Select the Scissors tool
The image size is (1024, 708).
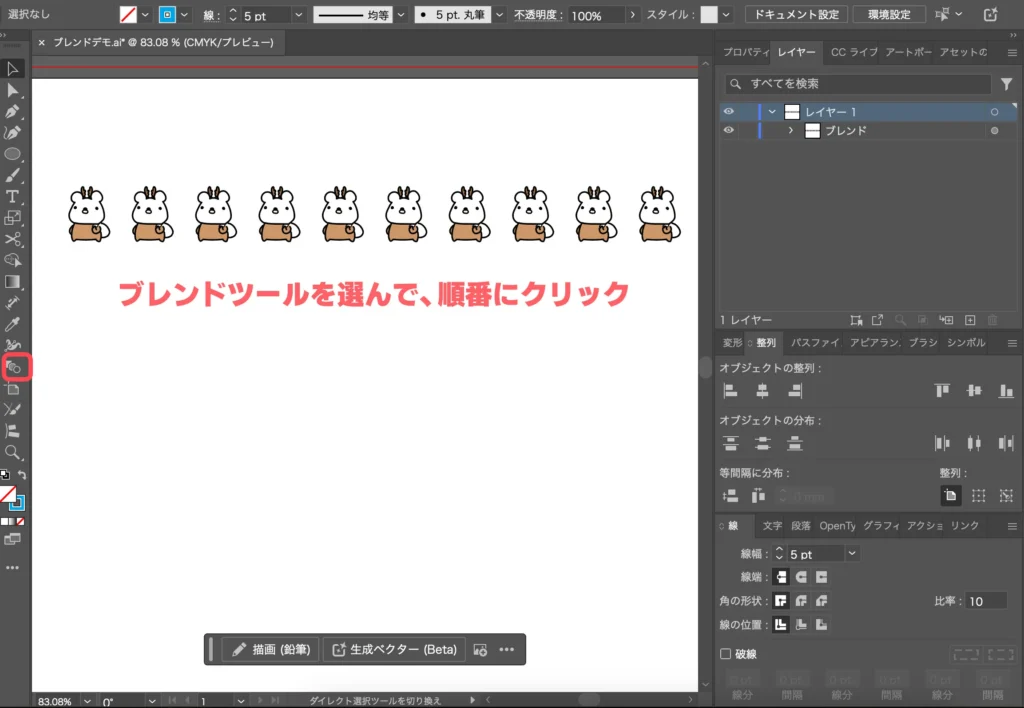[13, 239]
